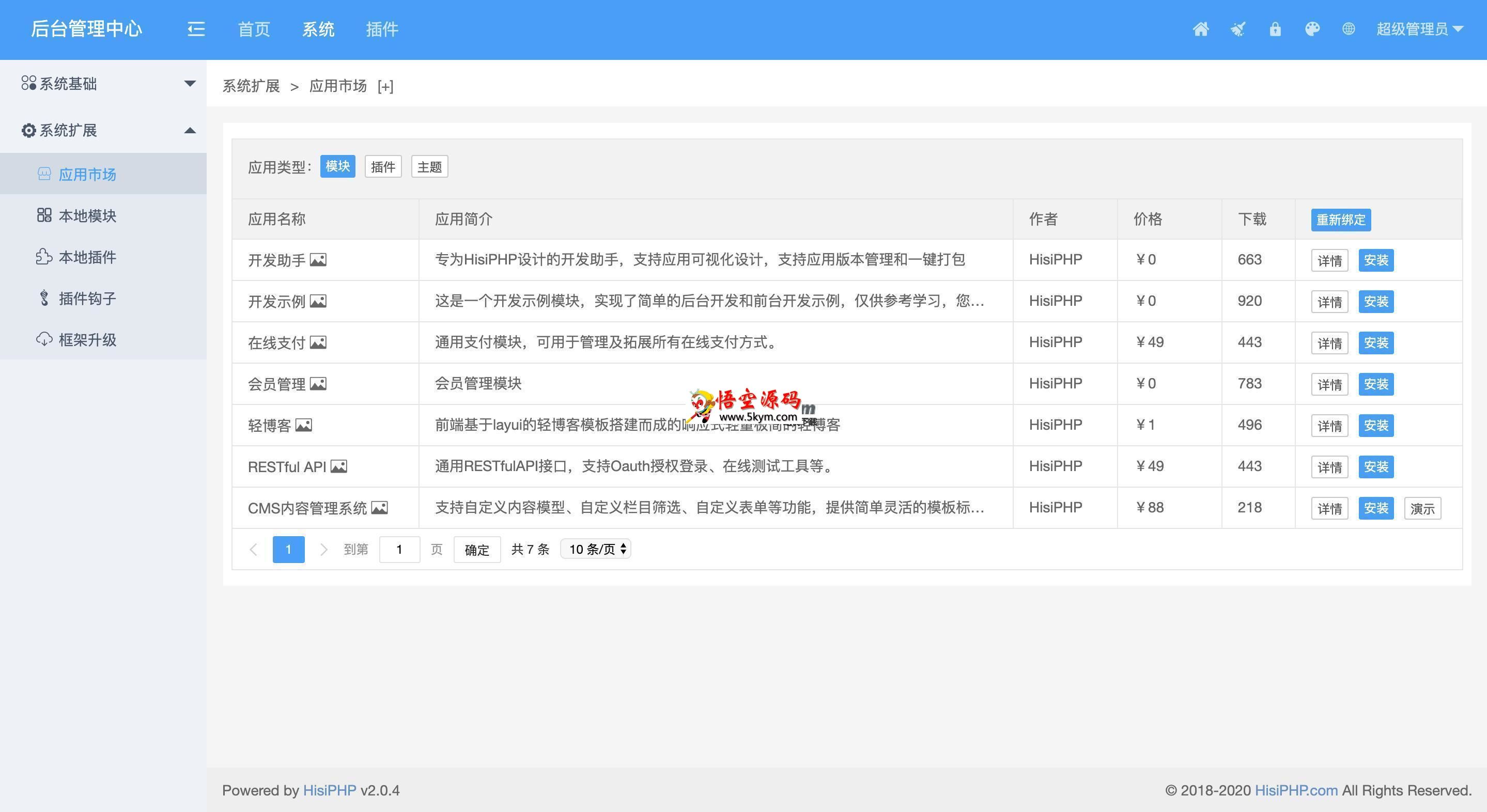The image size is (1487, 812).
Task: Click 系统扩展 in the breadcrumb
Action: pyautogui.click(x=251, y=86)
